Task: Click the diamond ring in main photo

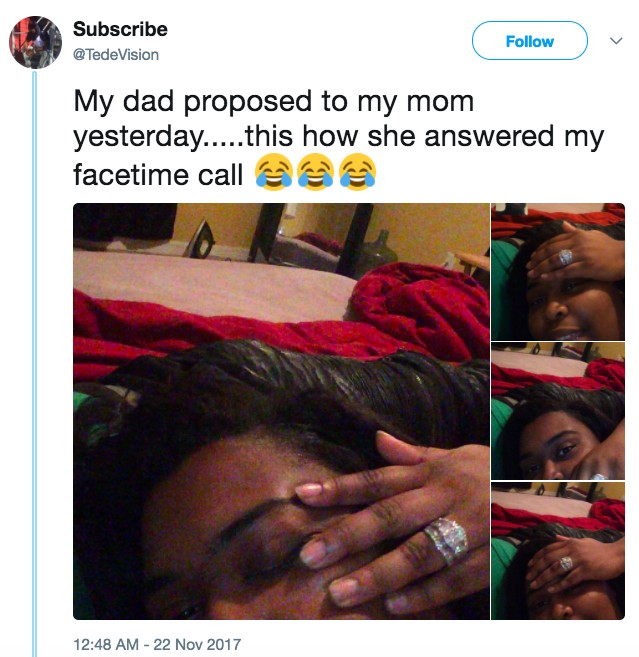Action: [446, 540]
